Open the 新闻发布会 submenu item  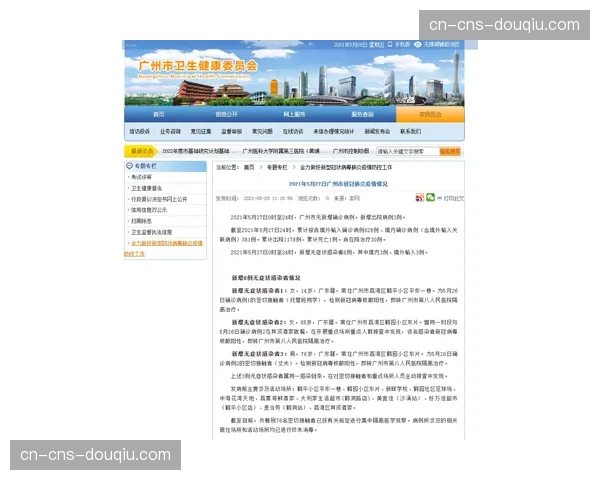coord(377,131)
